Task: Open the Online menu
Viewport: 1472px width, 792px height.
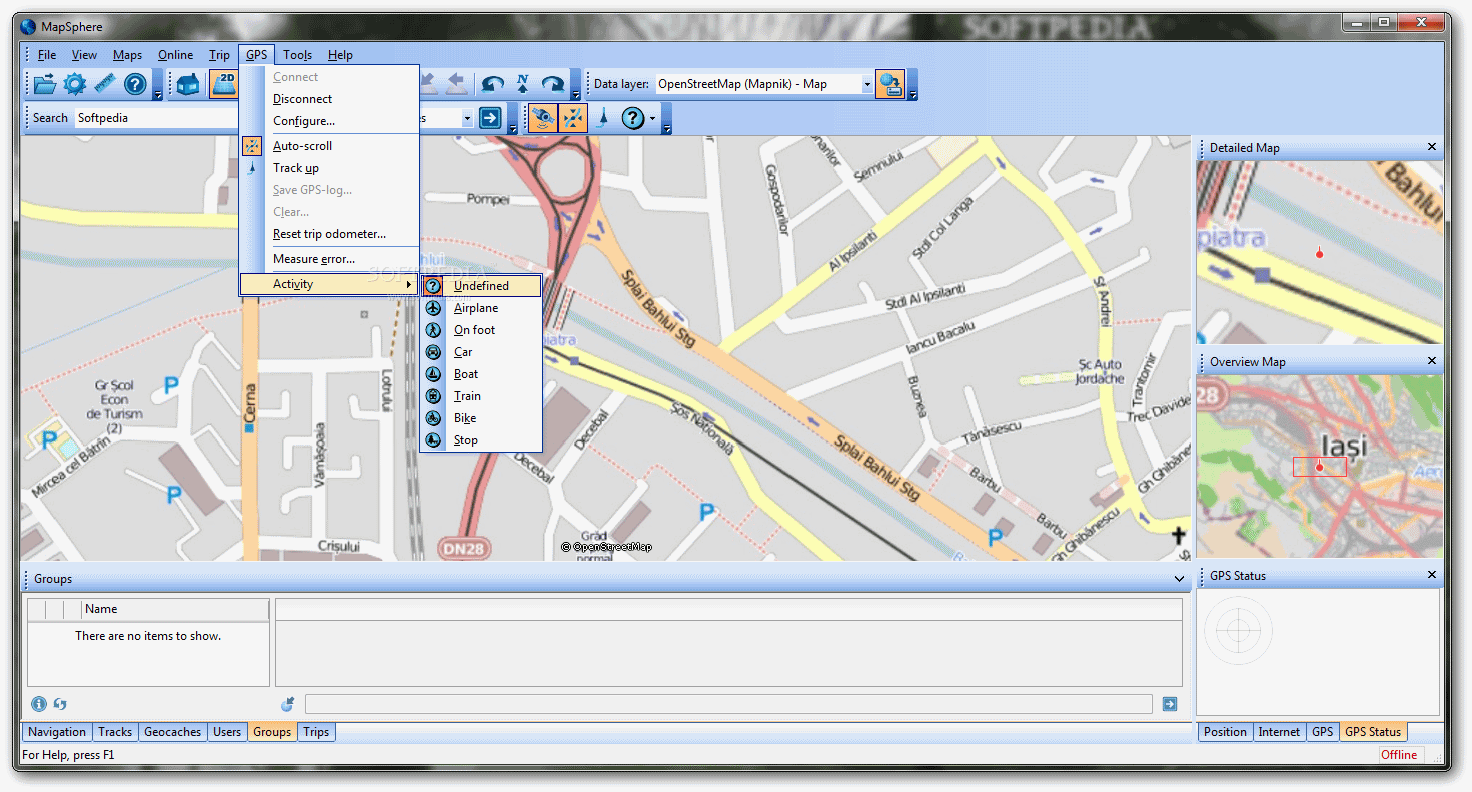Action: 175,55
